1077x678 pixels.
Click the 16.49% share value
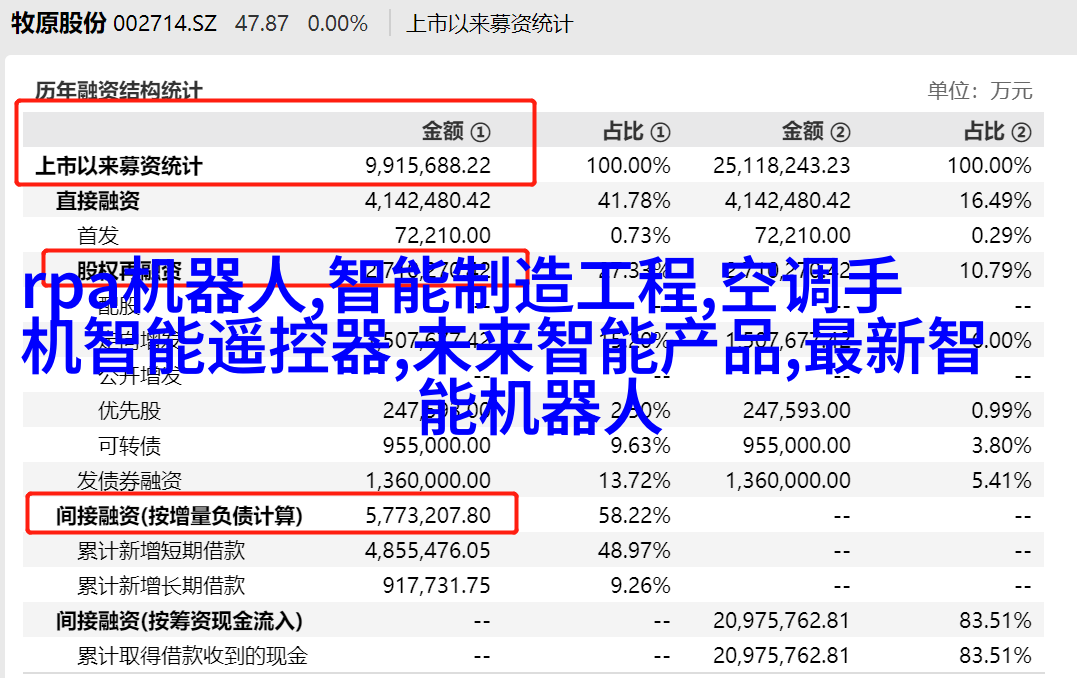(995, 201)
